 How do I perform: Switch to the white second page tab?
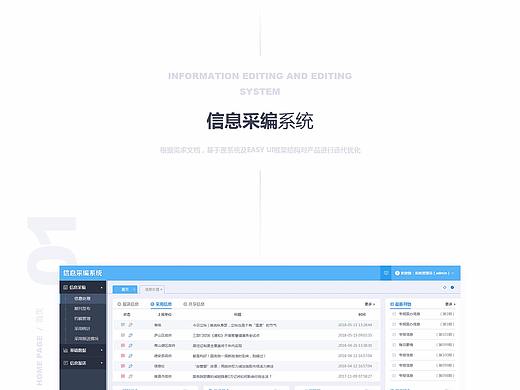[153, 289]
